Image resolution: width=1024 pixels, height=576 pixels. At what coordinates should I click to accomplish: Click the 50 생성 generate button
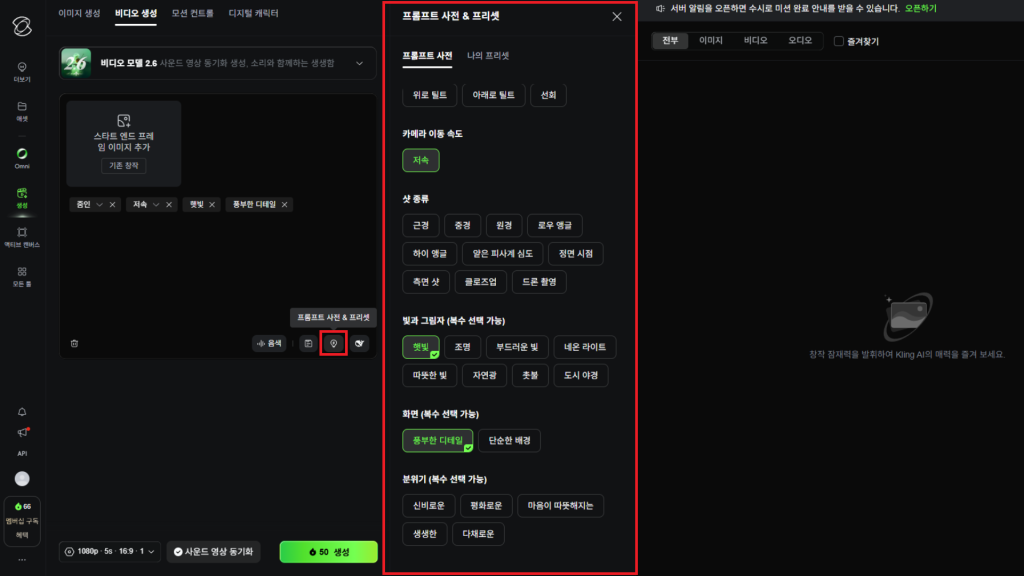(328, 551)
